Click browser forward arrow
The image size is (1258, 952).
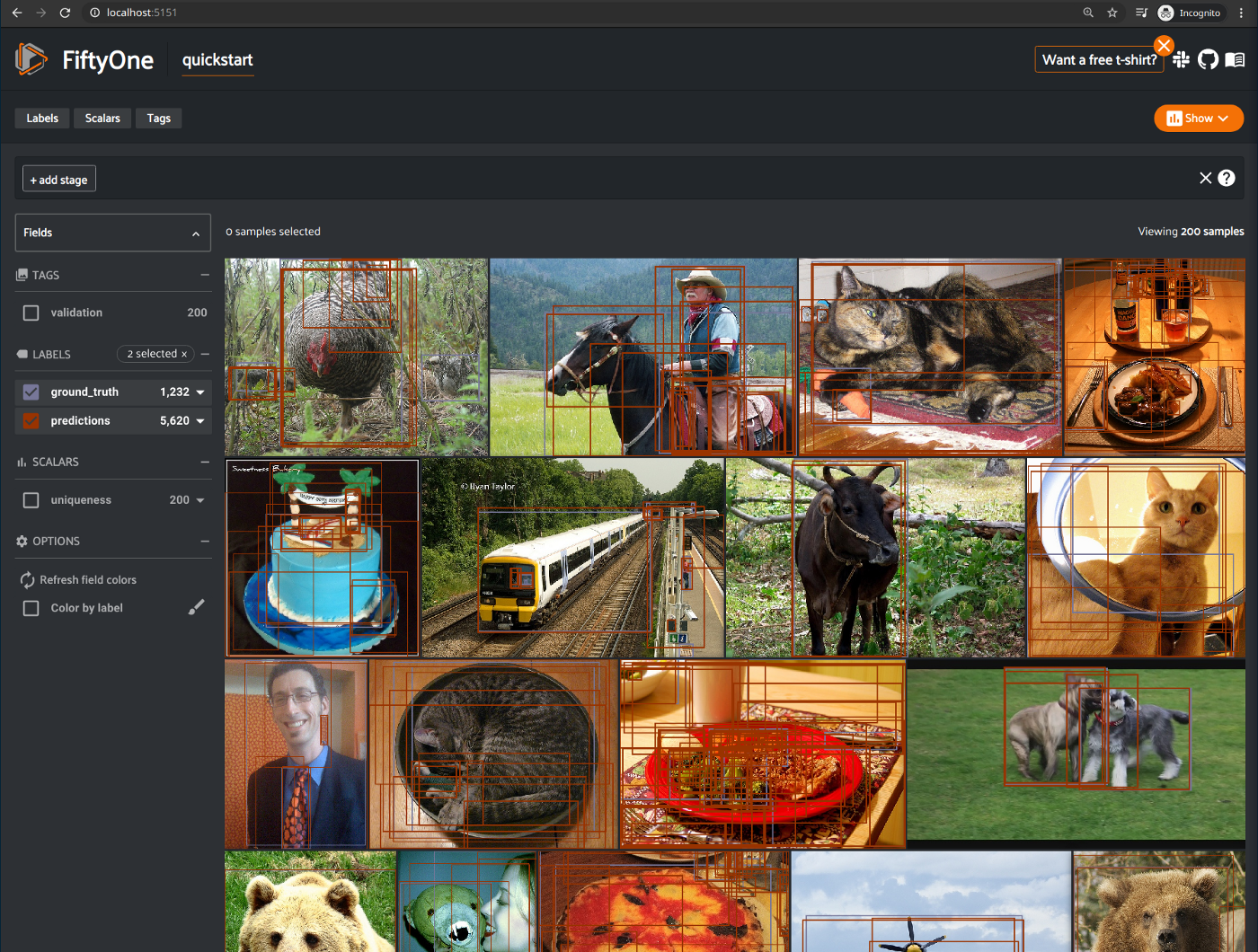coord(40,13)
